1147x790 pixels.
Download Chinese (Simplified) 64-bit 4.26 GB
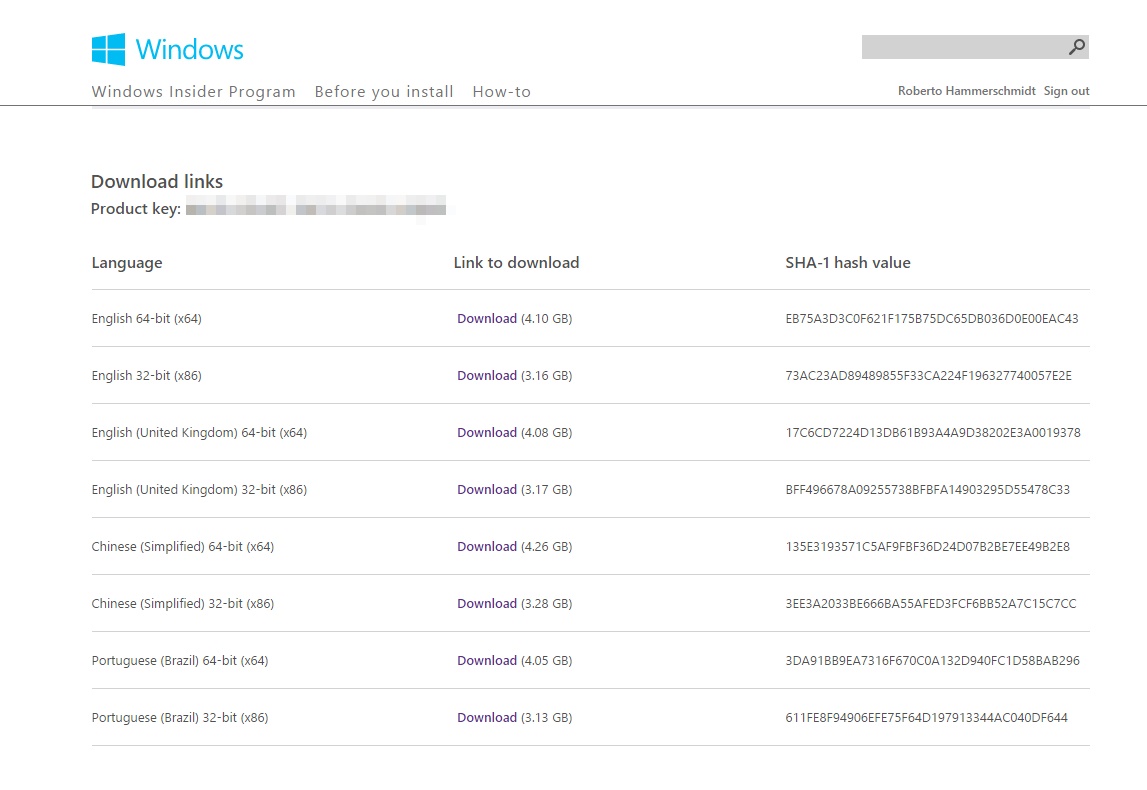487,547
